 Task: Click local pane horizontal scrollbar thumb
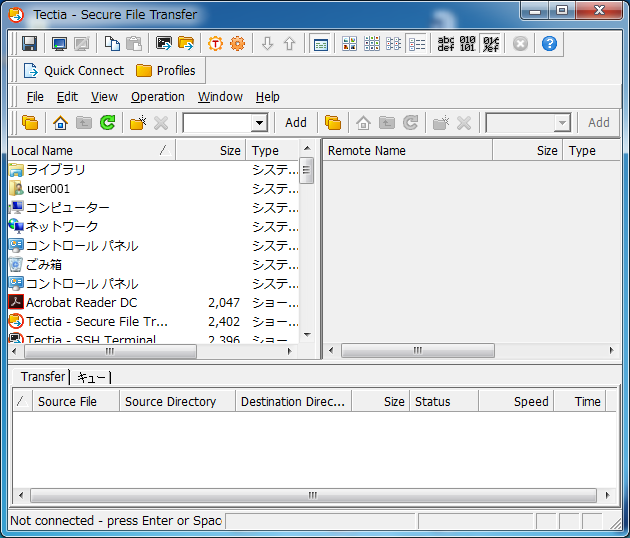coord(110,351)
